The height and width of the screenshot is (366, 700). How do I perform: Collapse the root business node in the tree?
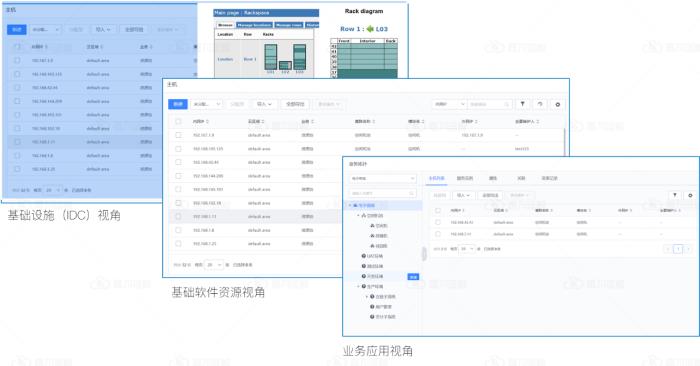click(350, 205)
